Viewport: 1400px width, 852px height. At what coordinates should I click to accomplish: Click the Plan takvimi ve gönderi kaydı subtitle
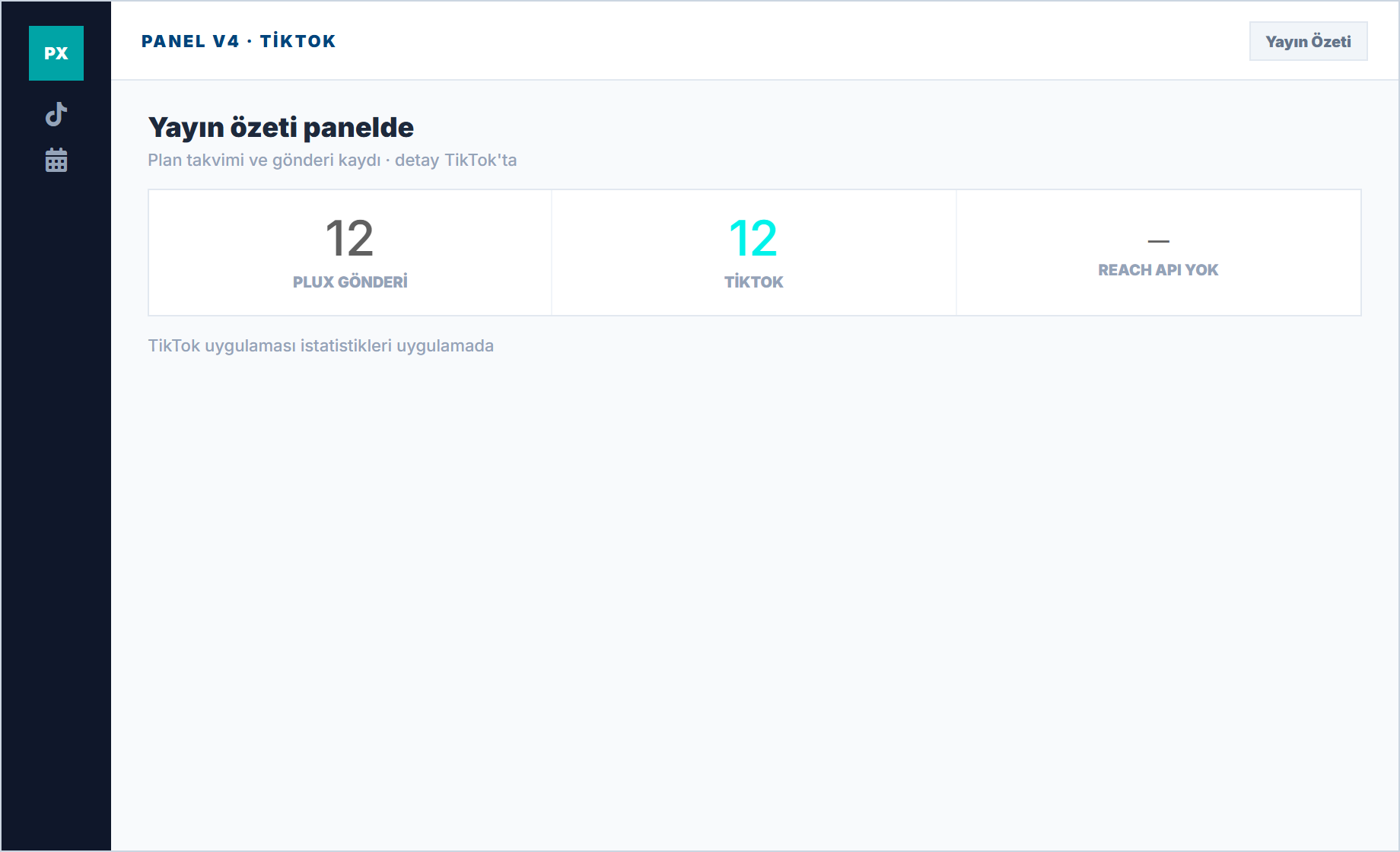[x=332, y=160]
